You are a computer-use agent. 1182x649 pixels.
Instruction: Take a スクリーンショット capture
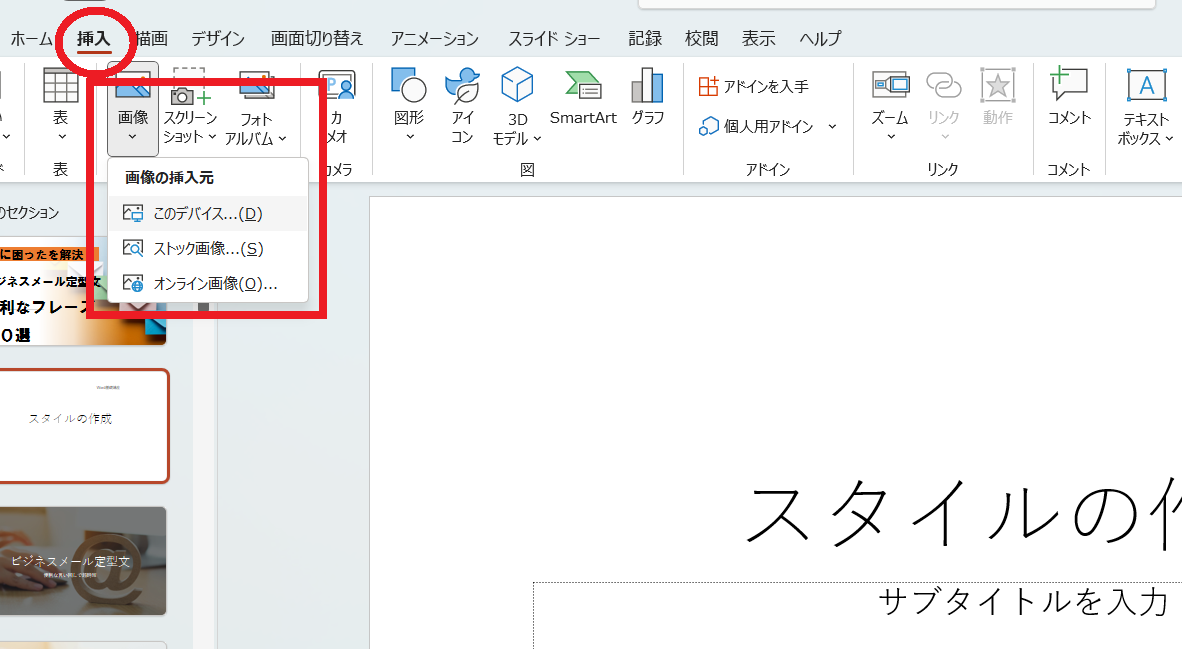[x=188, y=105]
